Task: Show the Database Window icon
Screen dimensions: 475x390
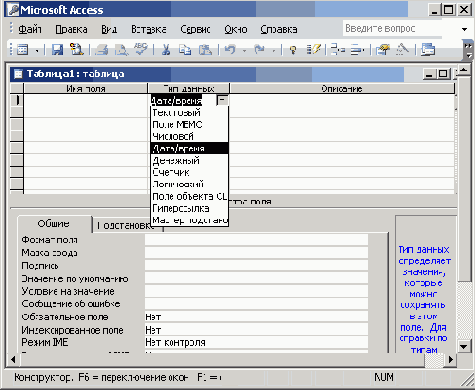Action: pos(428,50)
